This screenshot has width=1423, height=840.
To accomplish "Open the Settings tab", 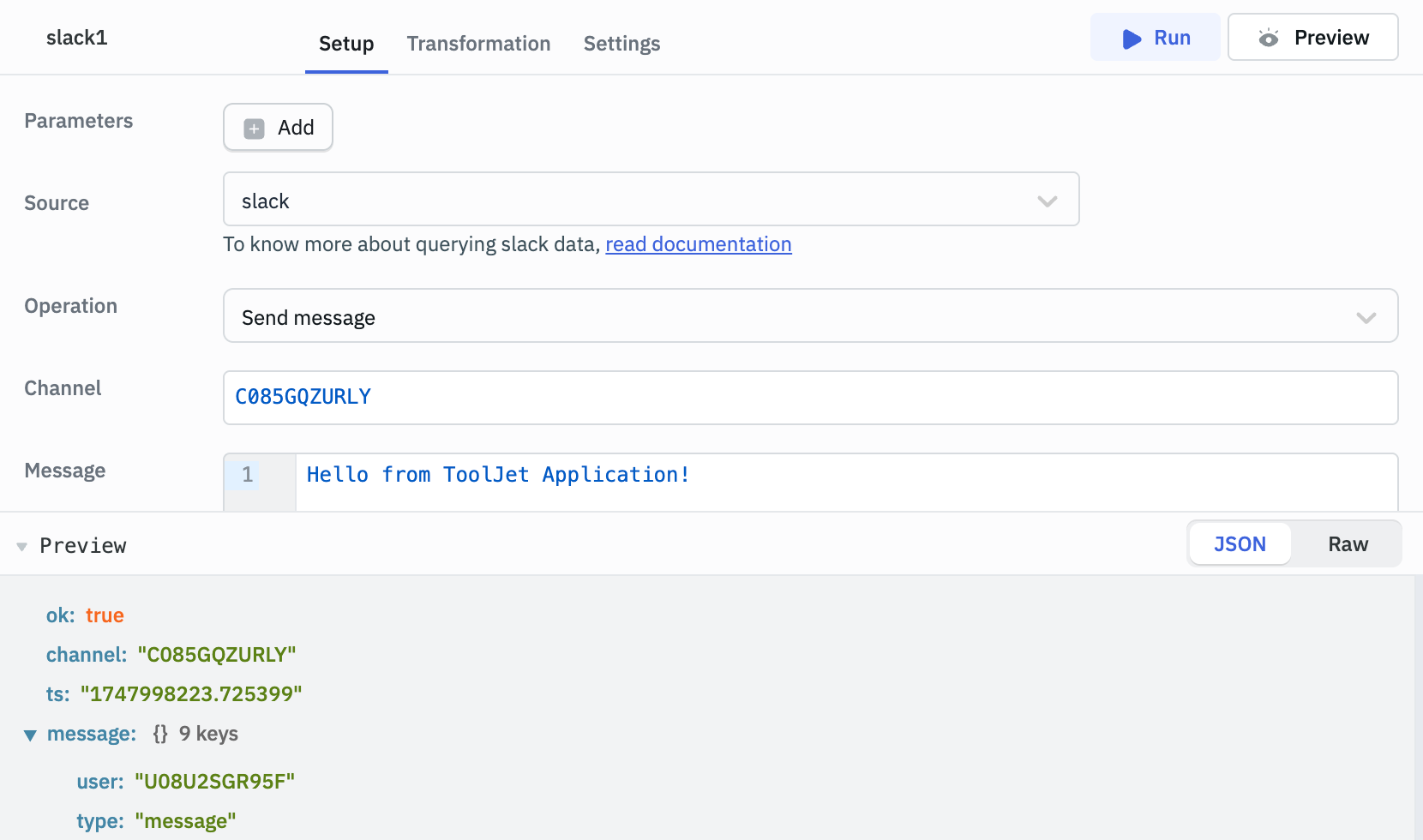I will coord(621,44).
